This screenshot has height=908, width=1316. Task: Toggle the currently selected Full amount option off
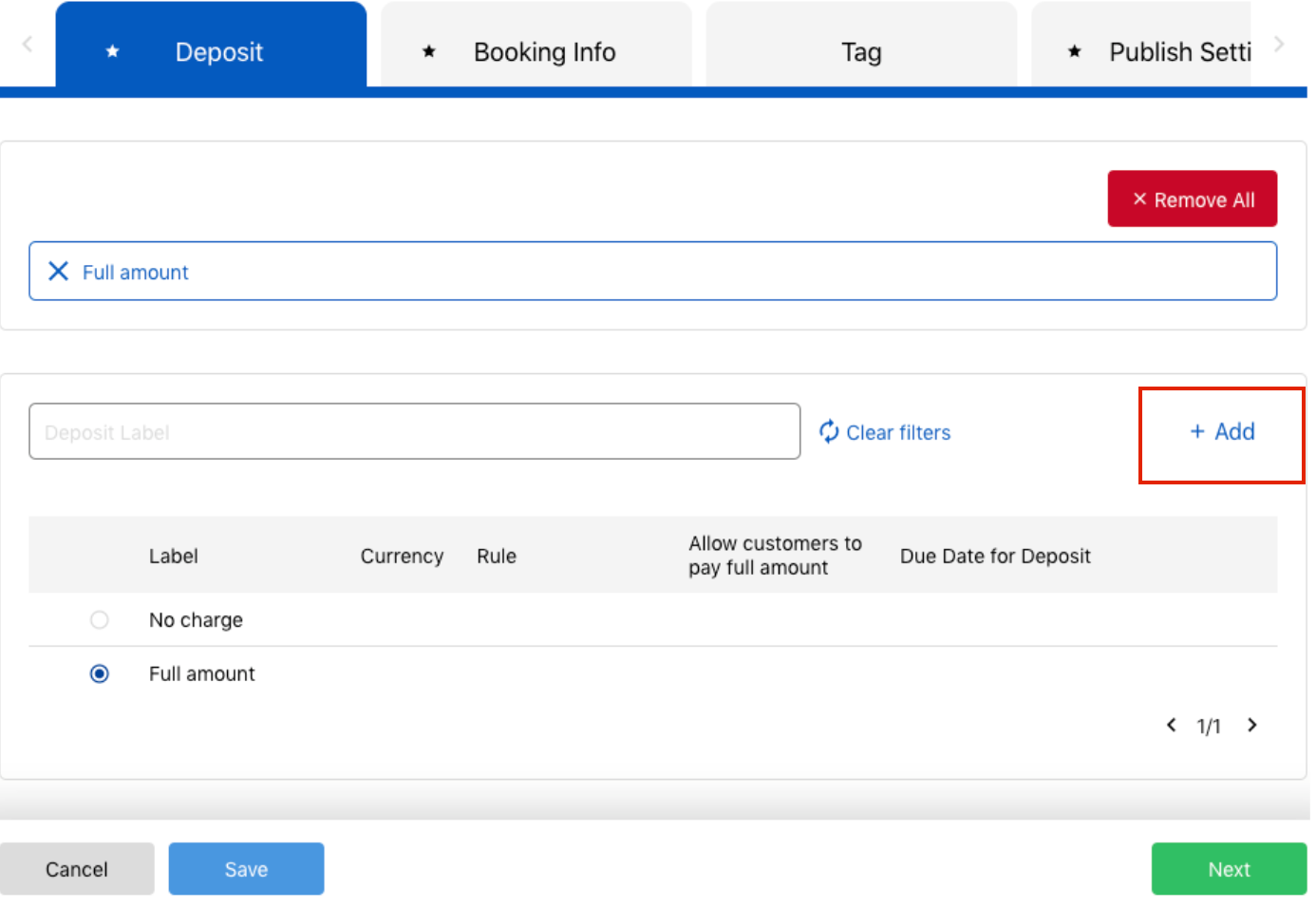(x=100, y=673)
